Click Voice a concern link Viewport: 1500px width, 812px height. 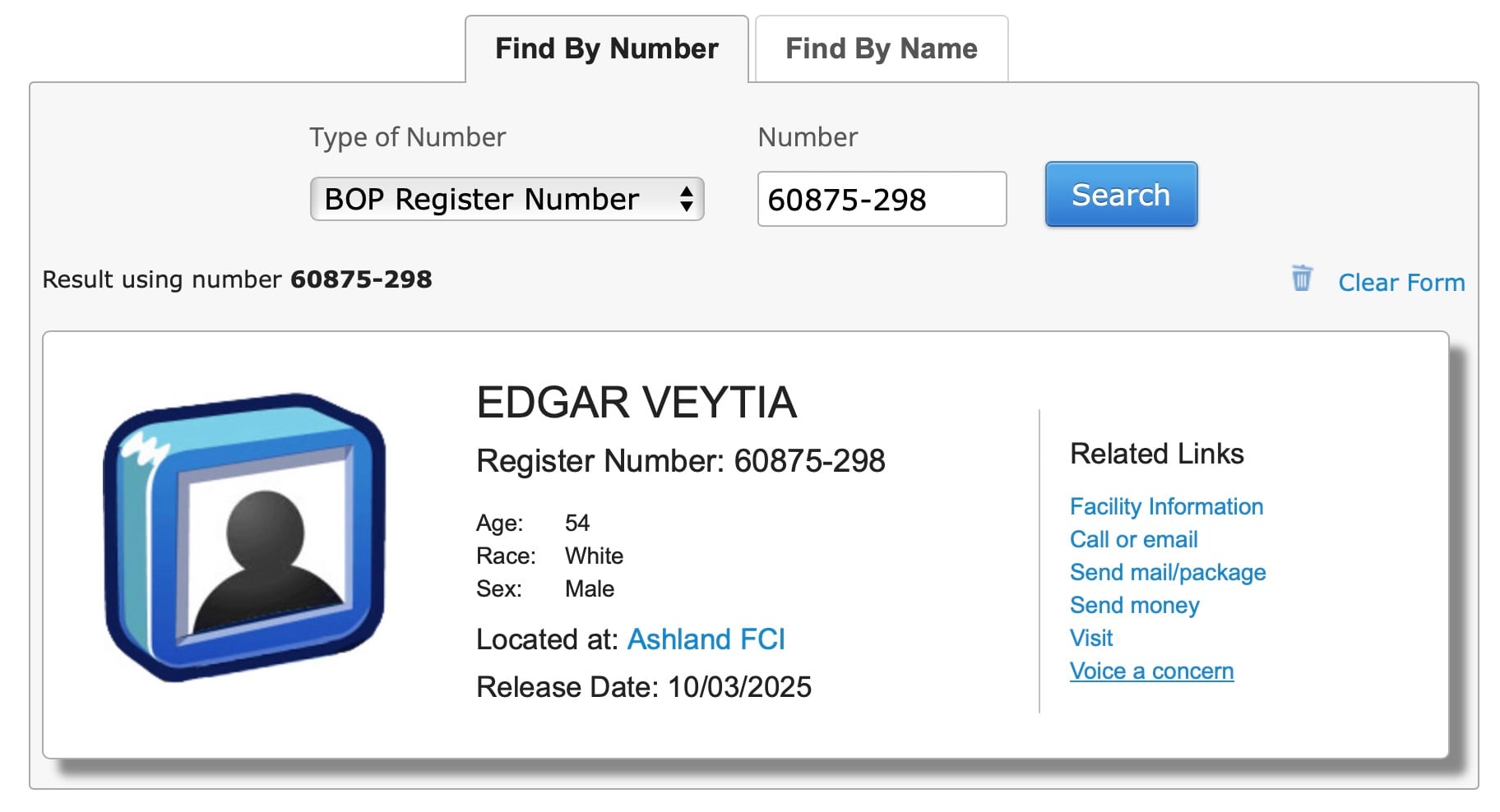[x=1150, y=671]
